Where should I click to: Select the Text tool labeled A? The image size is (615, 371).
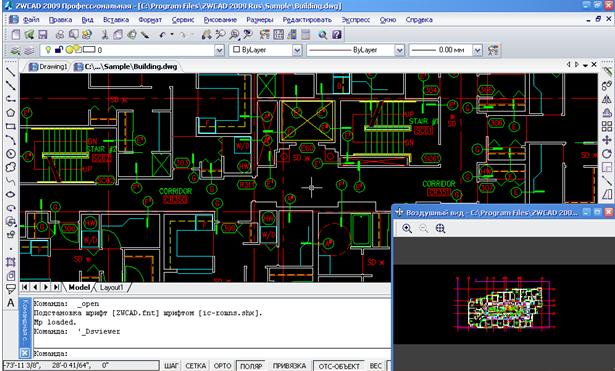coord(11,303)
